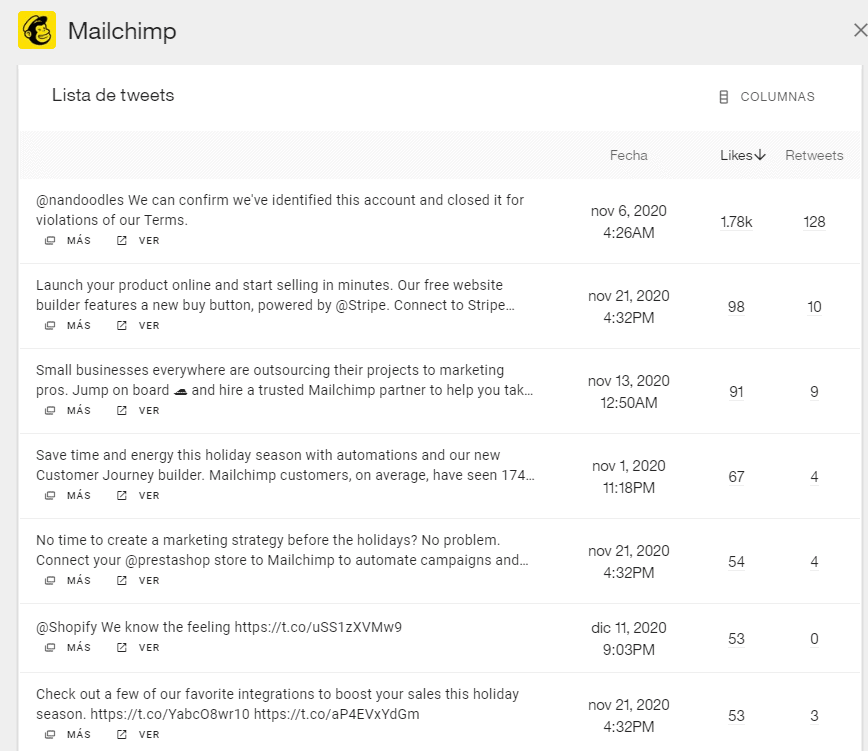Viewport: 868px width, 751px height.
Task: View @Shopify tweet via VER label
Action: pos(149,648)
